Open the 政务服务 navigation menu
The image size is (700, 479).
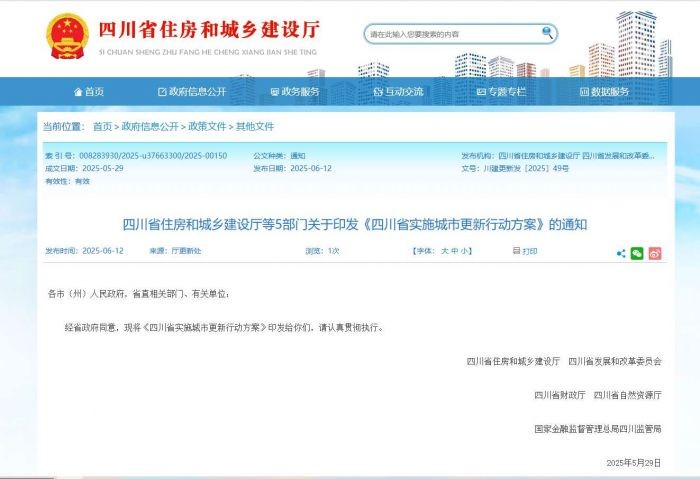[295, 92]
